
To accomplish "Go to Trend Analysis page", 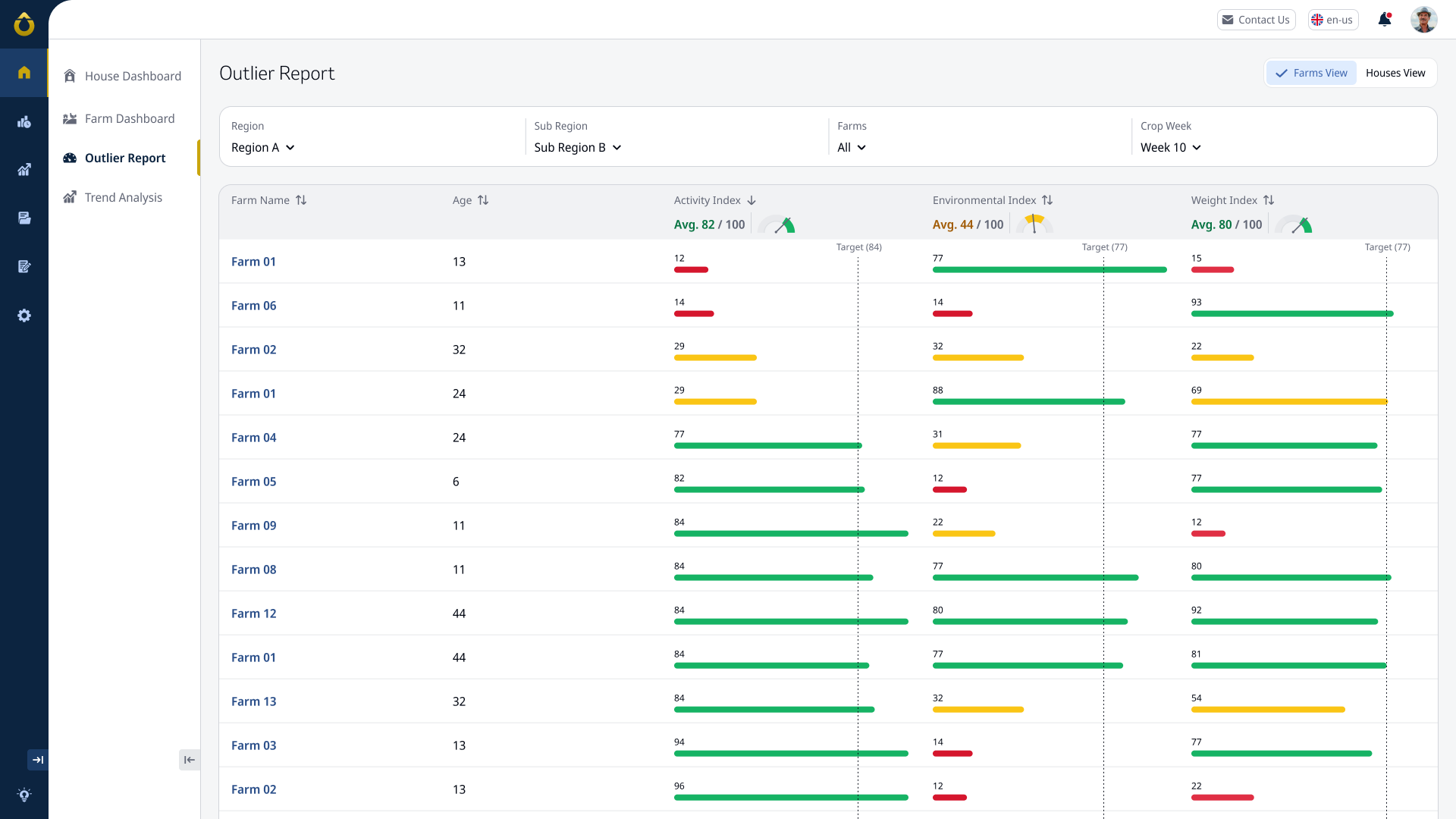I will [x=123, y=197].
